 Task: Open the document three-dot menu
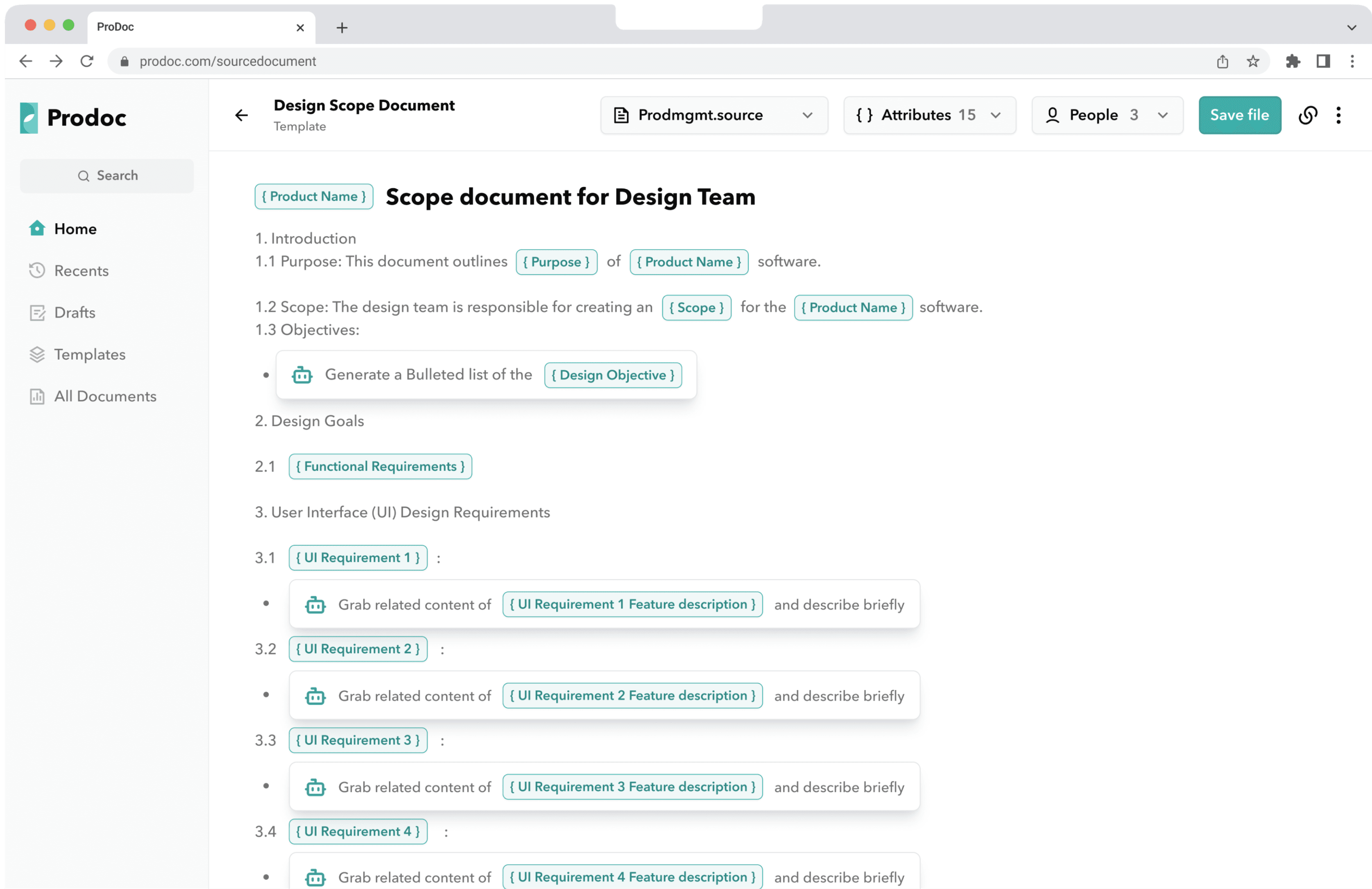point(1338,115)
